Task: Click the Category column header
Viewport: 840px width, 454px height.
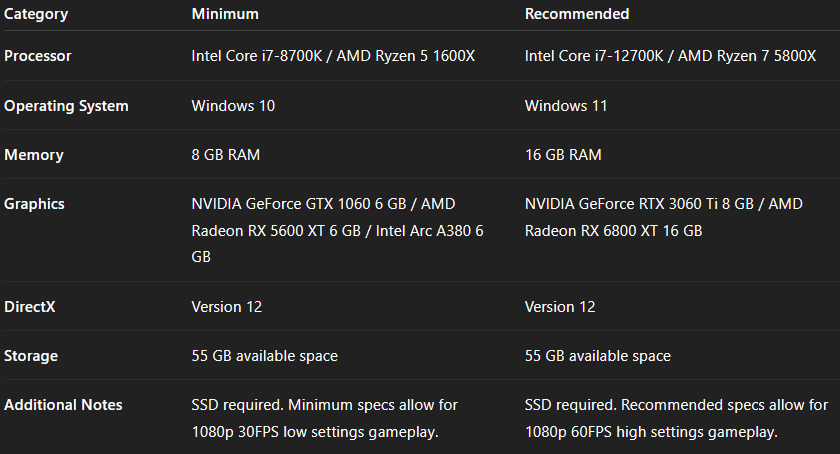Action: (x=36, y=14)
